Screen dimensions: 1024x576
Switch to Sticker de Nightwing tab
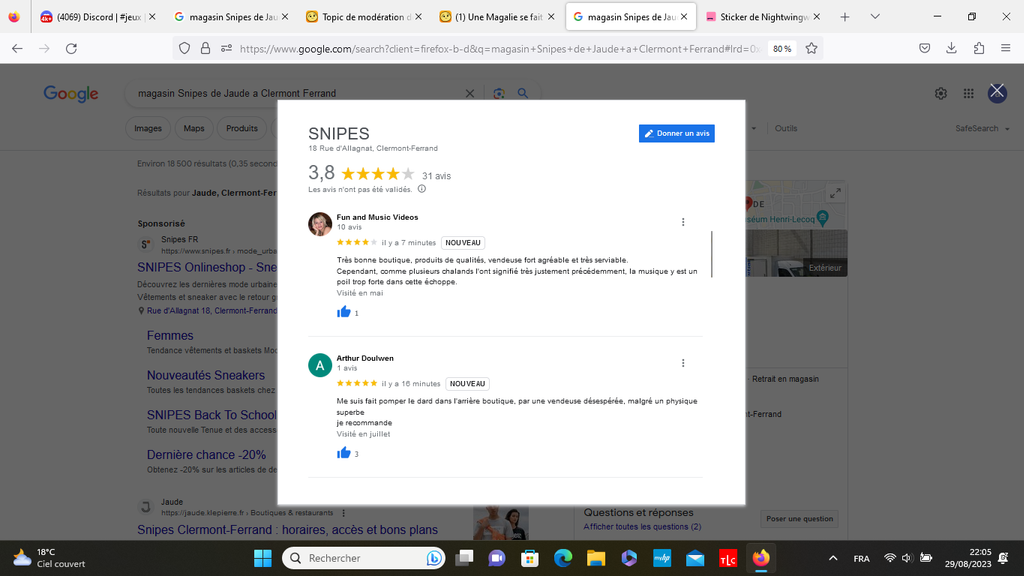click(762, 17)
